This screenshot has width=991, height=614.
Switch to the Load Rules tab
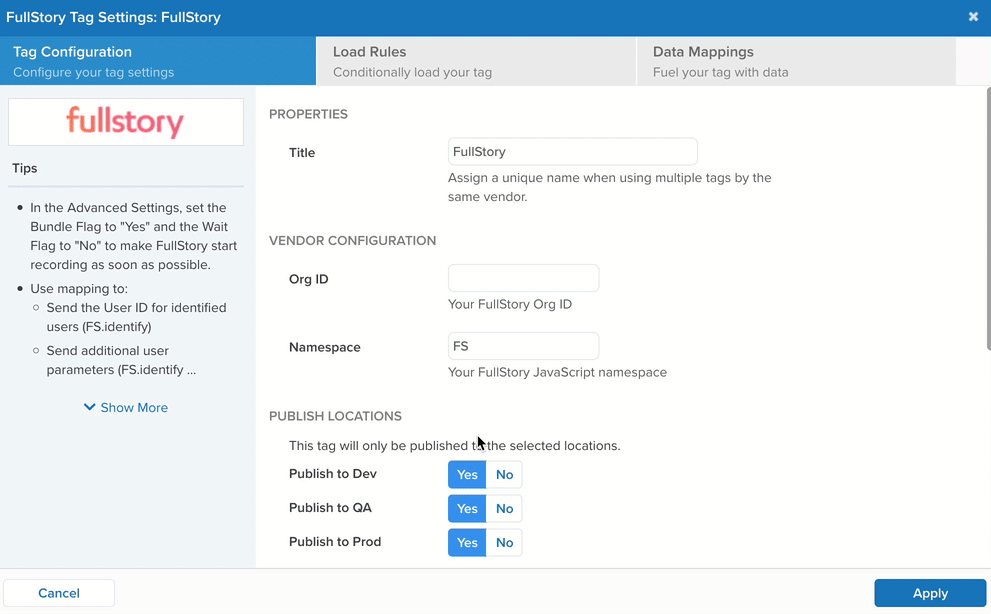tap(476, 61)
